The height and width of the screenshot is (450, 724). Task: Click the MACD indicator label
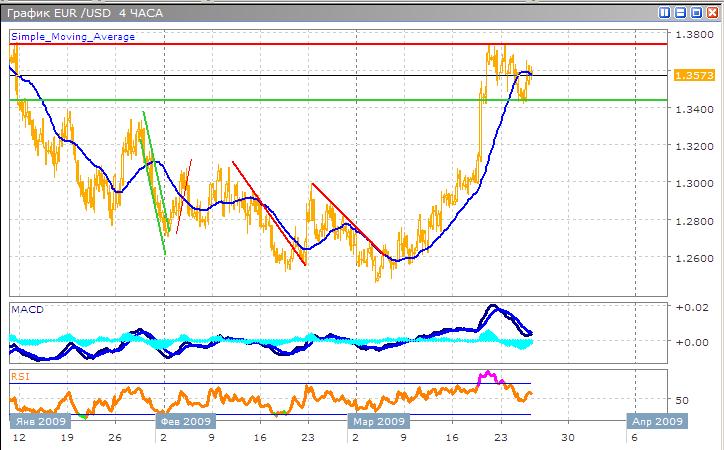[x=28, y=310]
